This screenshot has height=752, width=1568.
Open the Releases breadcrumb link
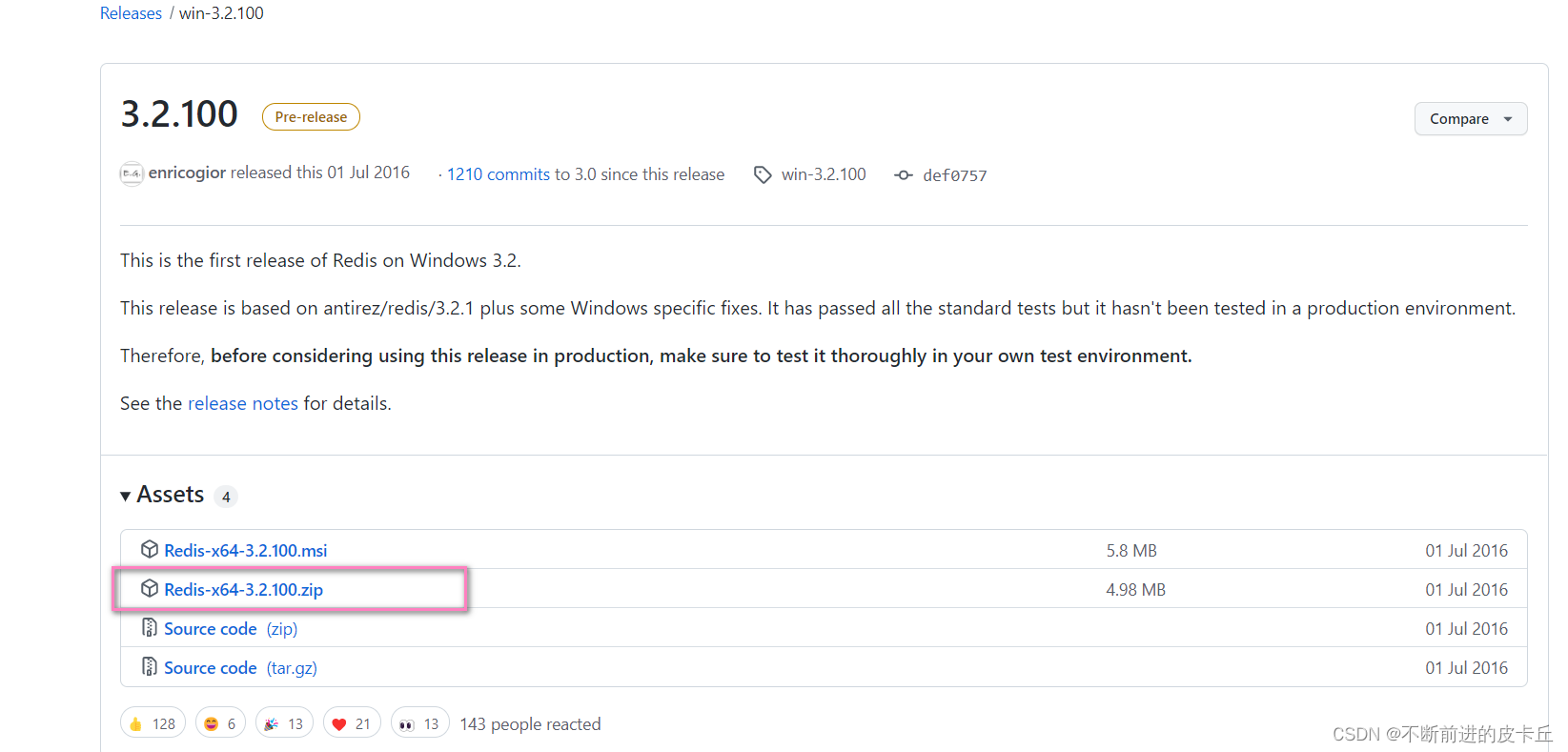click(131, 13)
